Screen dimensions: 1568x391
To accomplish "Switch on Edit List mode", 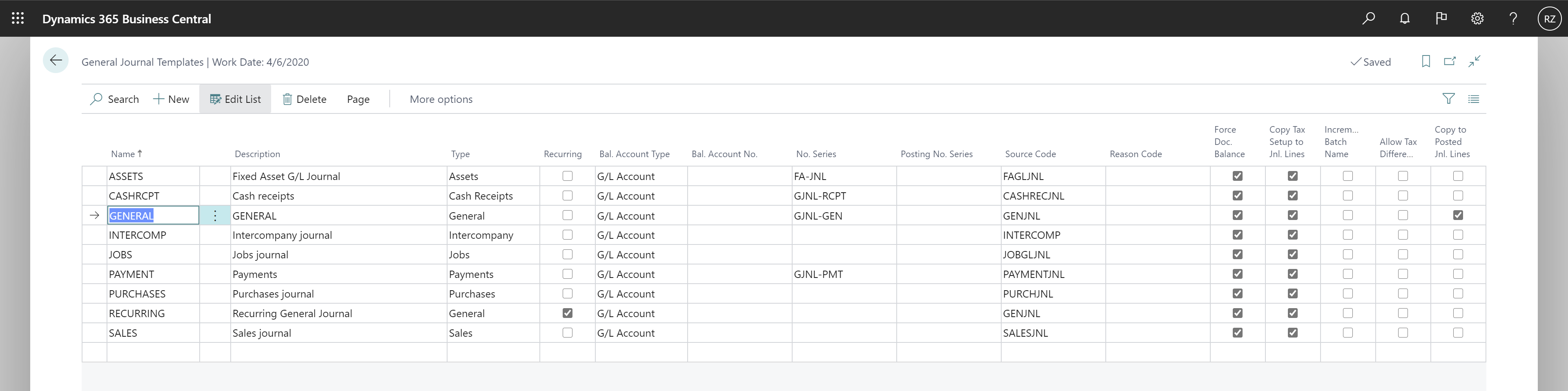I will tap(235, 98).
